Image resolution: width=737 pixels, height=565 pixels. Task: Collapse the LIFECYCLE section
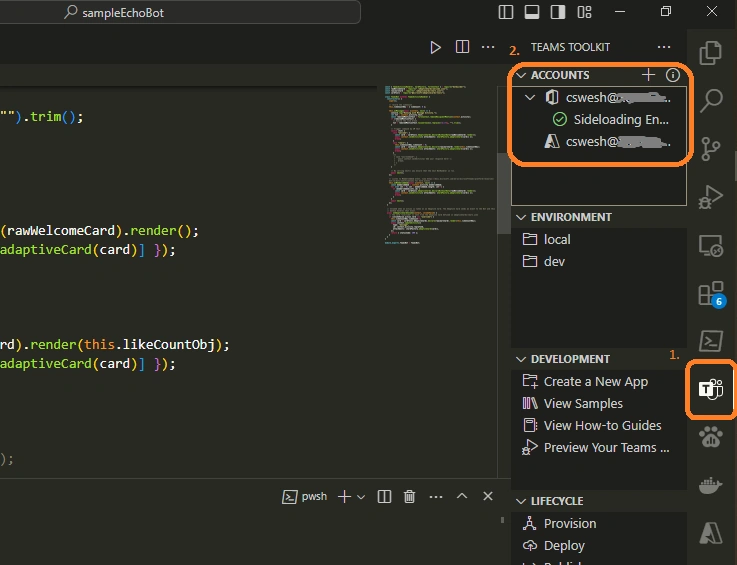click(x=521, y=501)
